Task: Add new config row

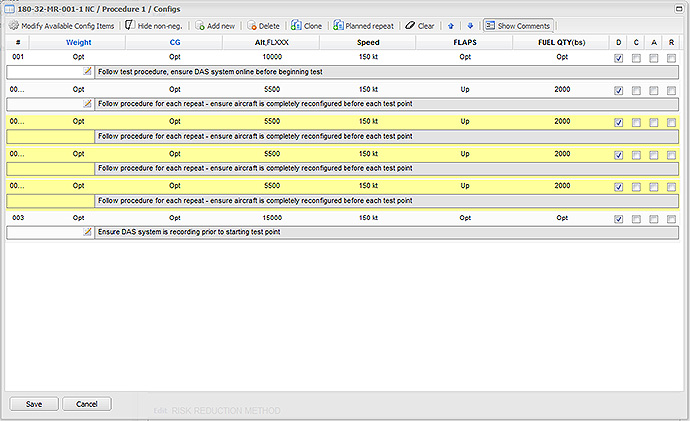Action: click(215, 26)
